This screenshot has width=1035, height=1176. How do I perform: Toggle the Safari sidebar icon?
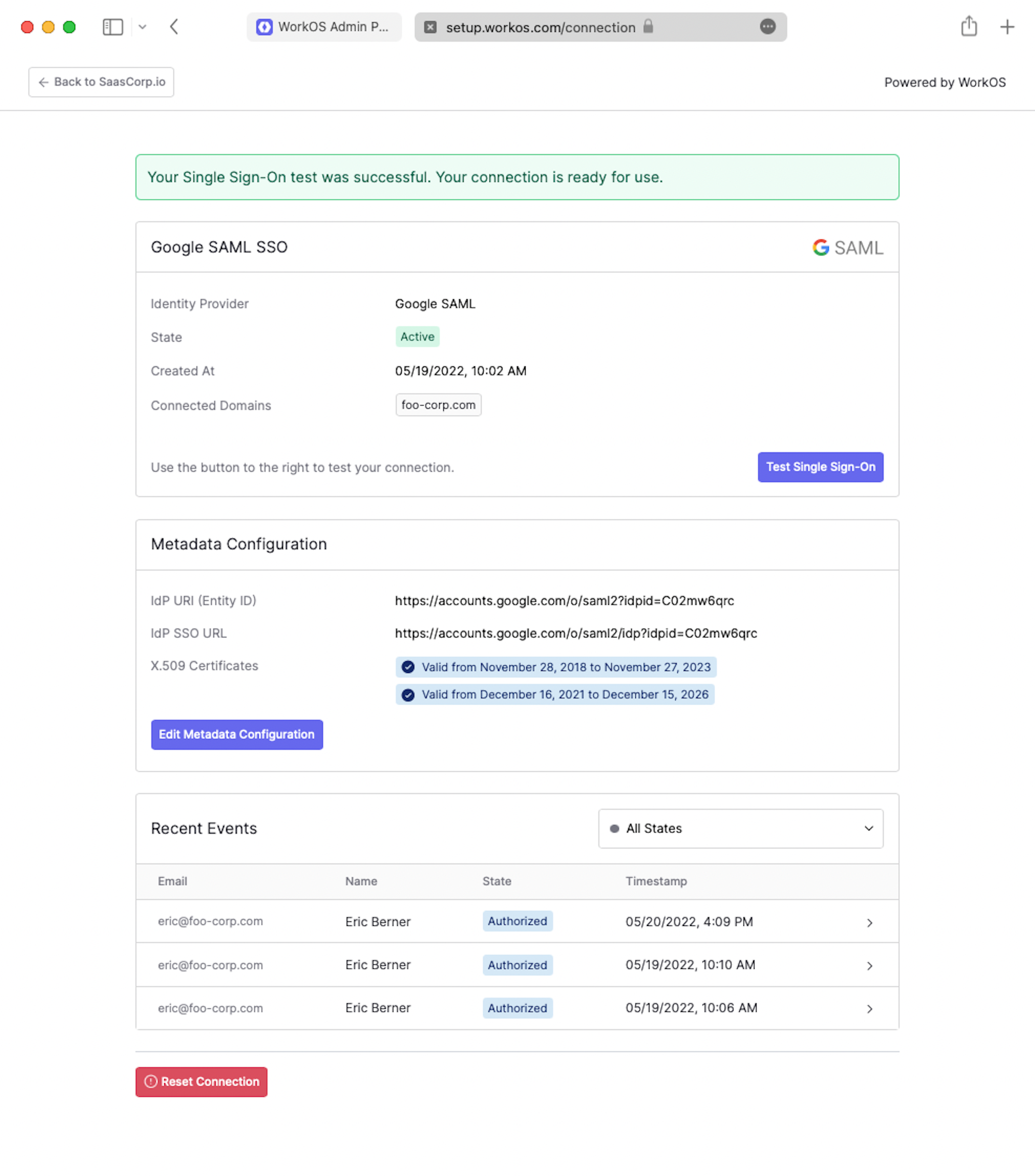click(x=113, y=27)
